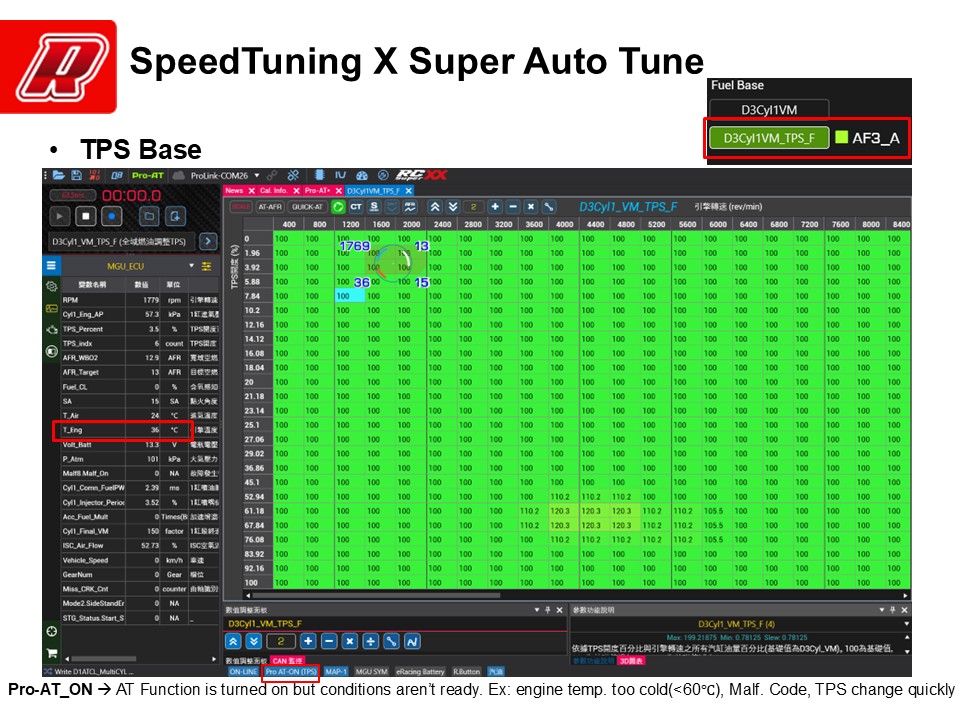Toggle the AT-AFR button

[x=269, y=206]
